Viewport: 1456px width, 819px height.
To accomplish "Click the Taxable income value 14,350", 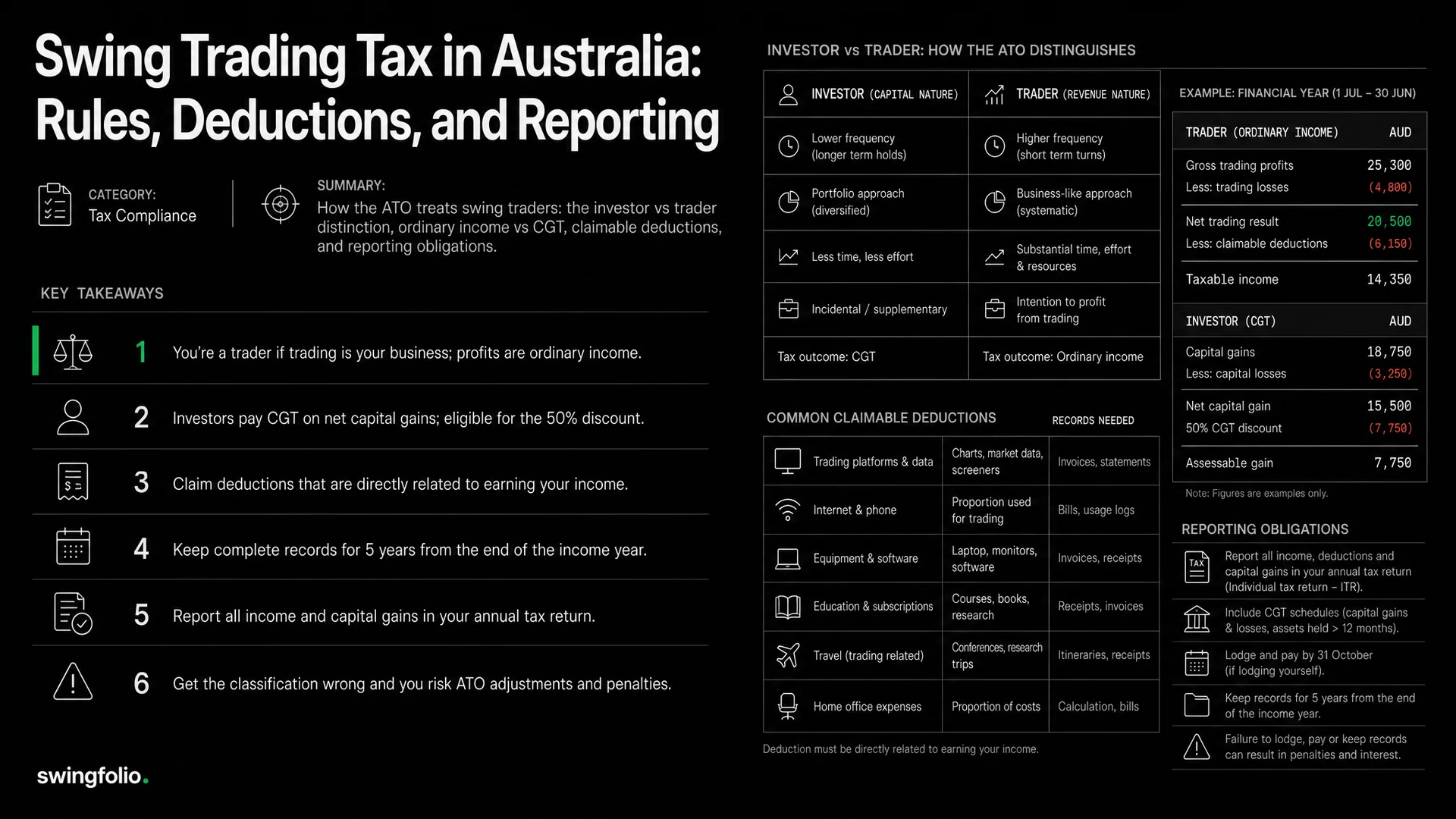I will click(1389, 279).
